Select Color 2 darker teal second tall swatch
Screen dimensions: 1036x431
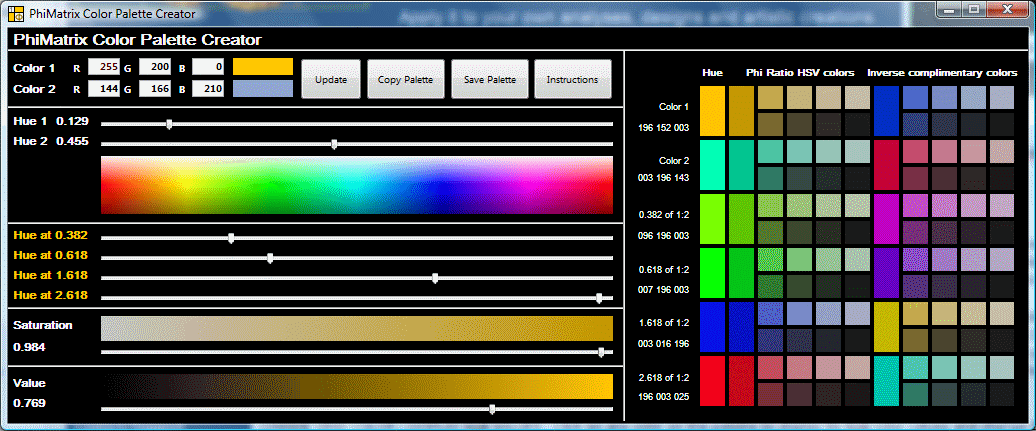741,165
